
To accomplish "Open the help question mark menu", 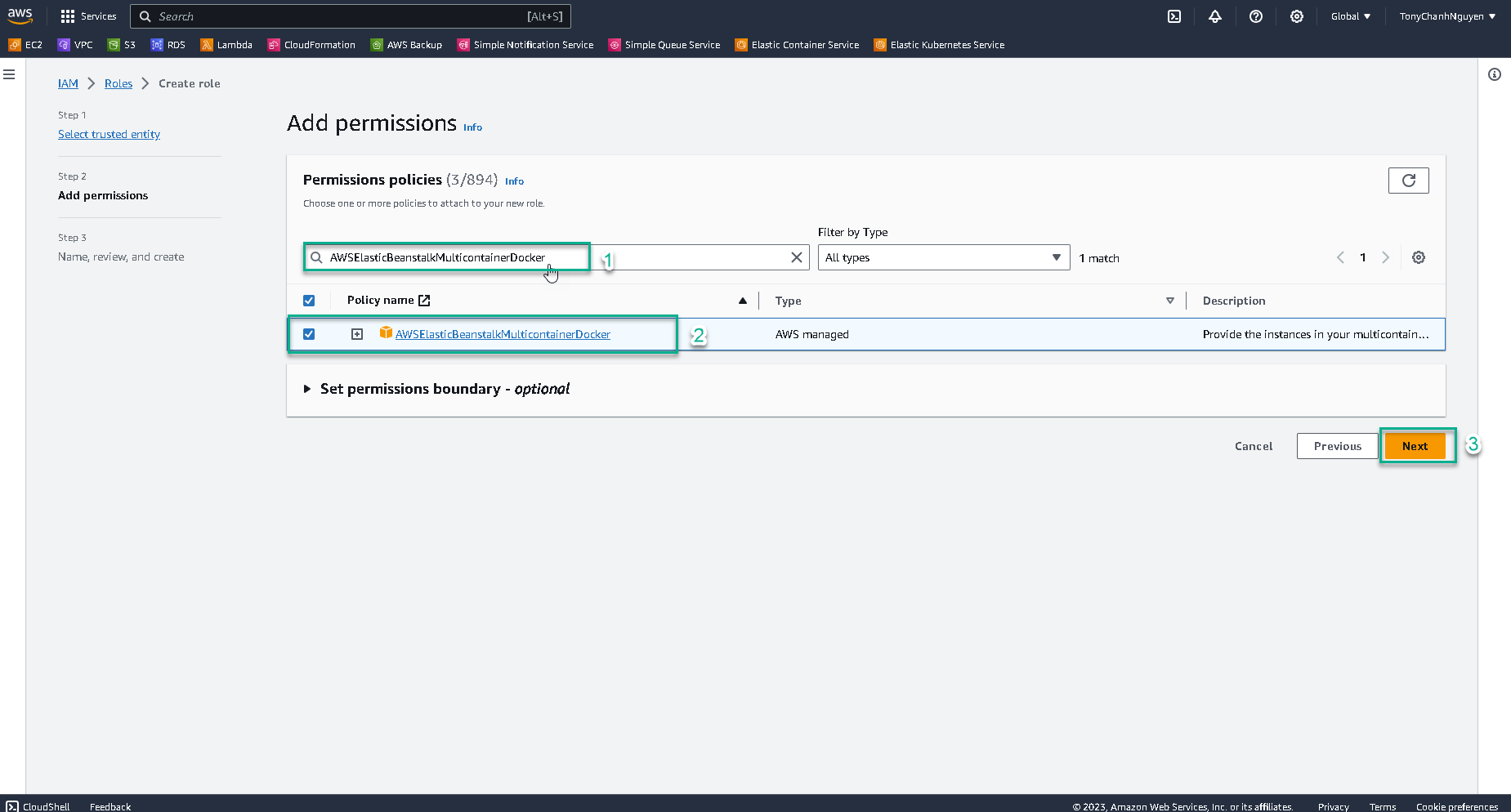I will coord(1256,16).
